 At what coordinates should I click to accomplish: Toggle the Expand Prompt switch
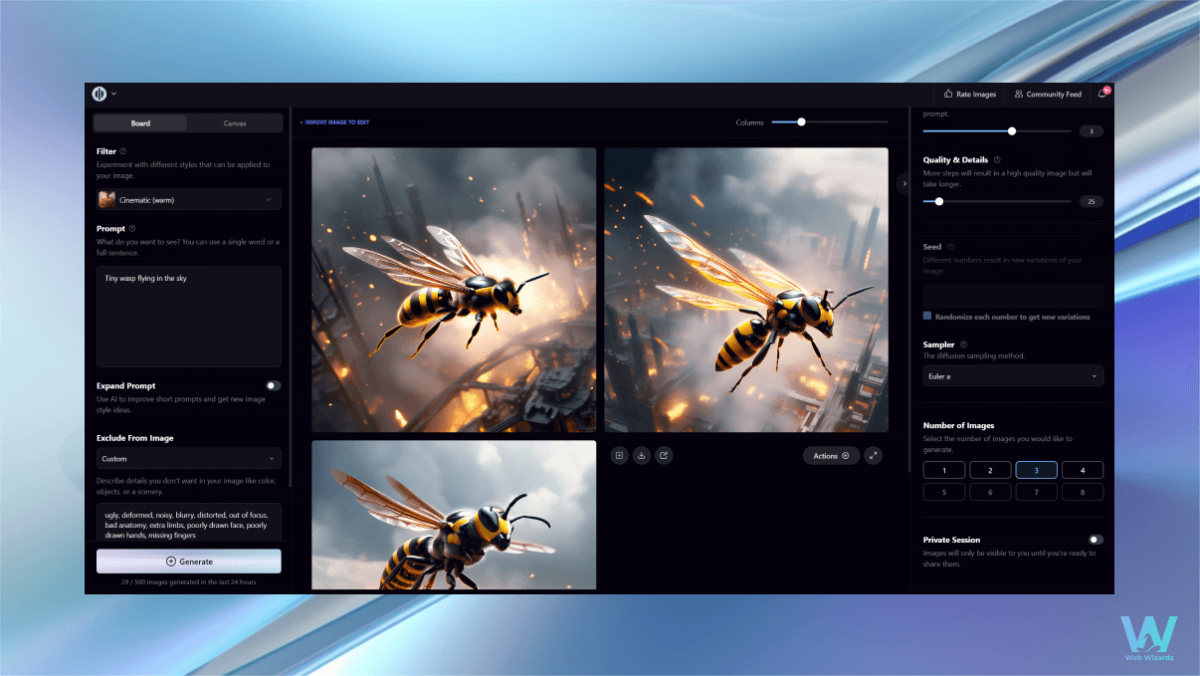click(x=273, y=385)
